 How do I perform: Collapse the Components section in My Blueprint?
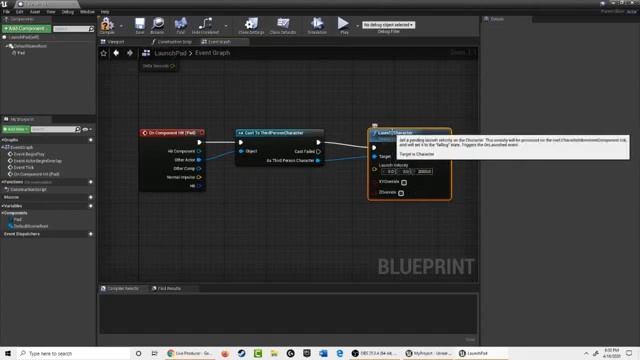[x=2, y=213]
